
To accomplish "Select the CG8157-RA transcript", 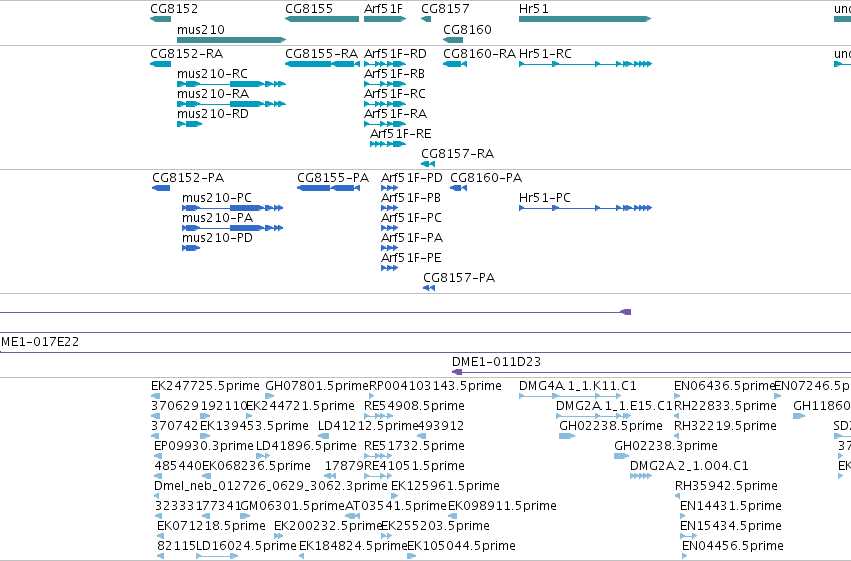I will coord(428,164).
